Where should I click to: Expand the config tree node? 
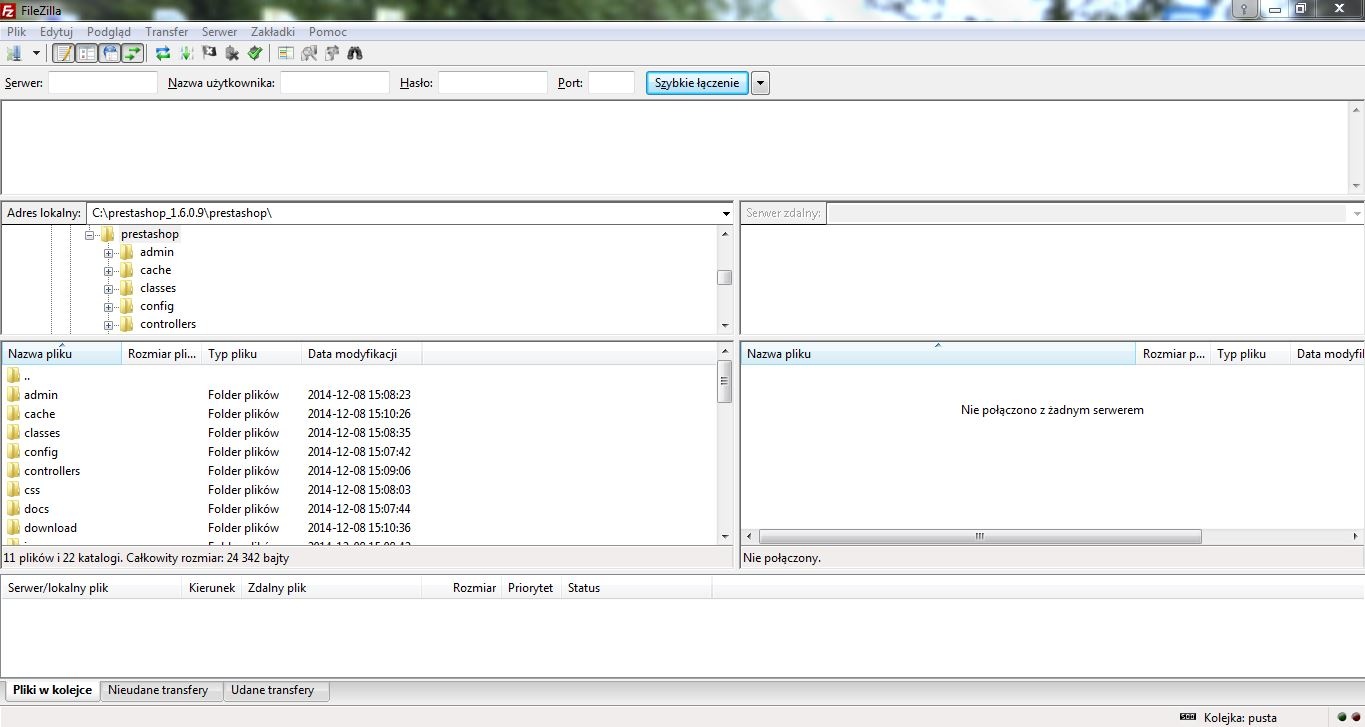(x=108, y=307)
